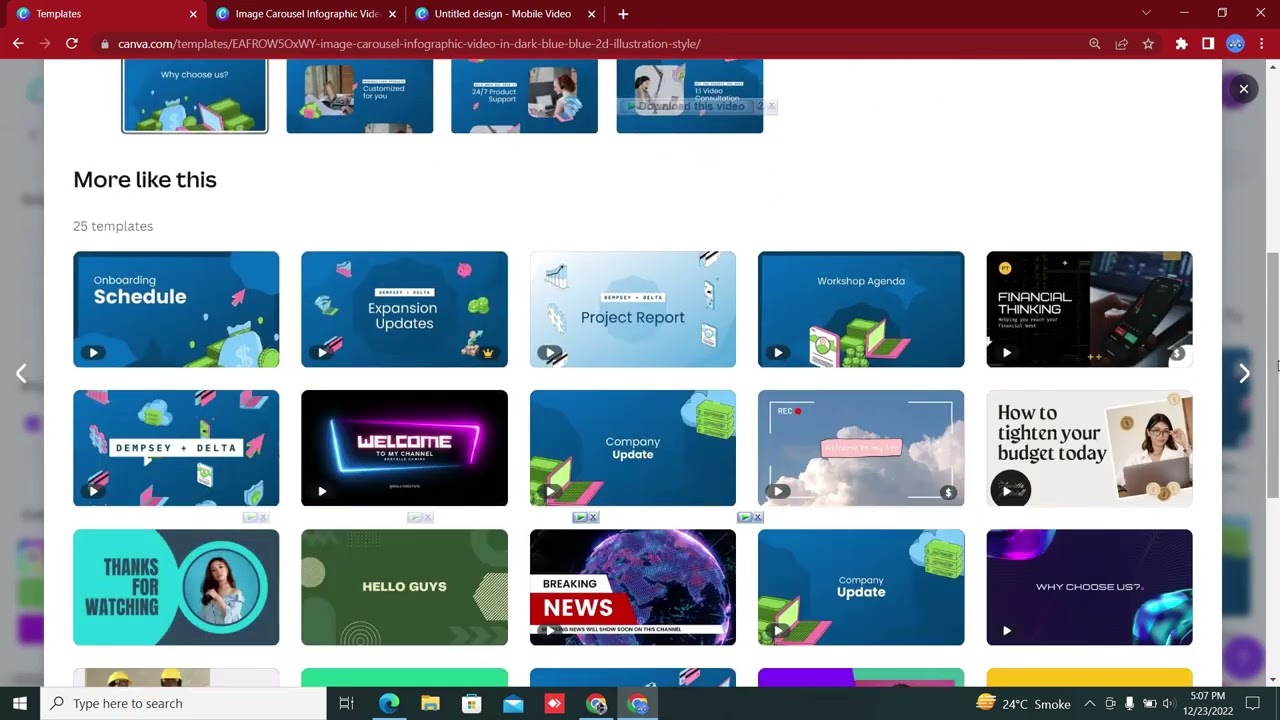This screenshot has width=1280, height=720.
Task: Close the template preview overlay
Action: (1243, 89)
